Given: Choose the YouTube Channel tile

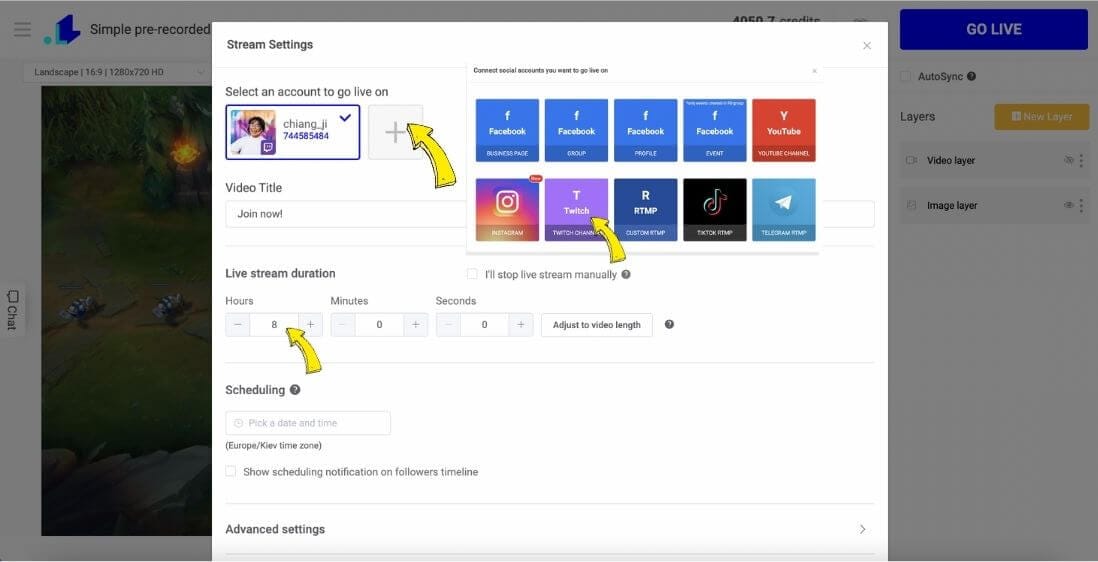Looking at the screenshot, I should pyautogui.click(x=784, y=130).
